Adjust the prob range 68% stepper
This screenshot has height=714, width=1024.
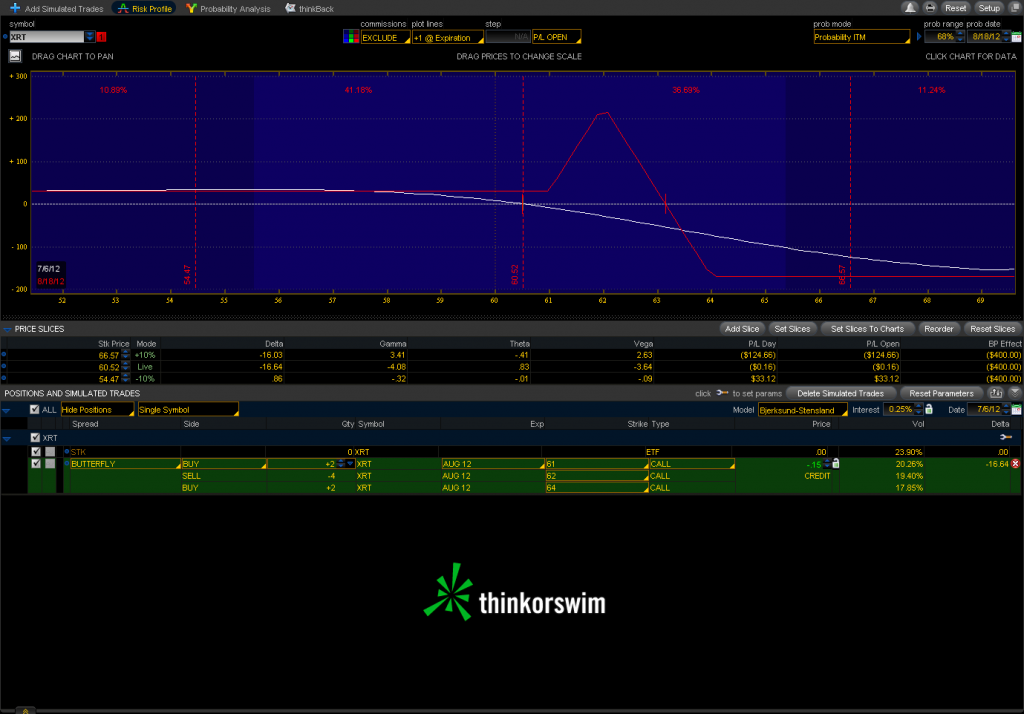coord(960,37)
